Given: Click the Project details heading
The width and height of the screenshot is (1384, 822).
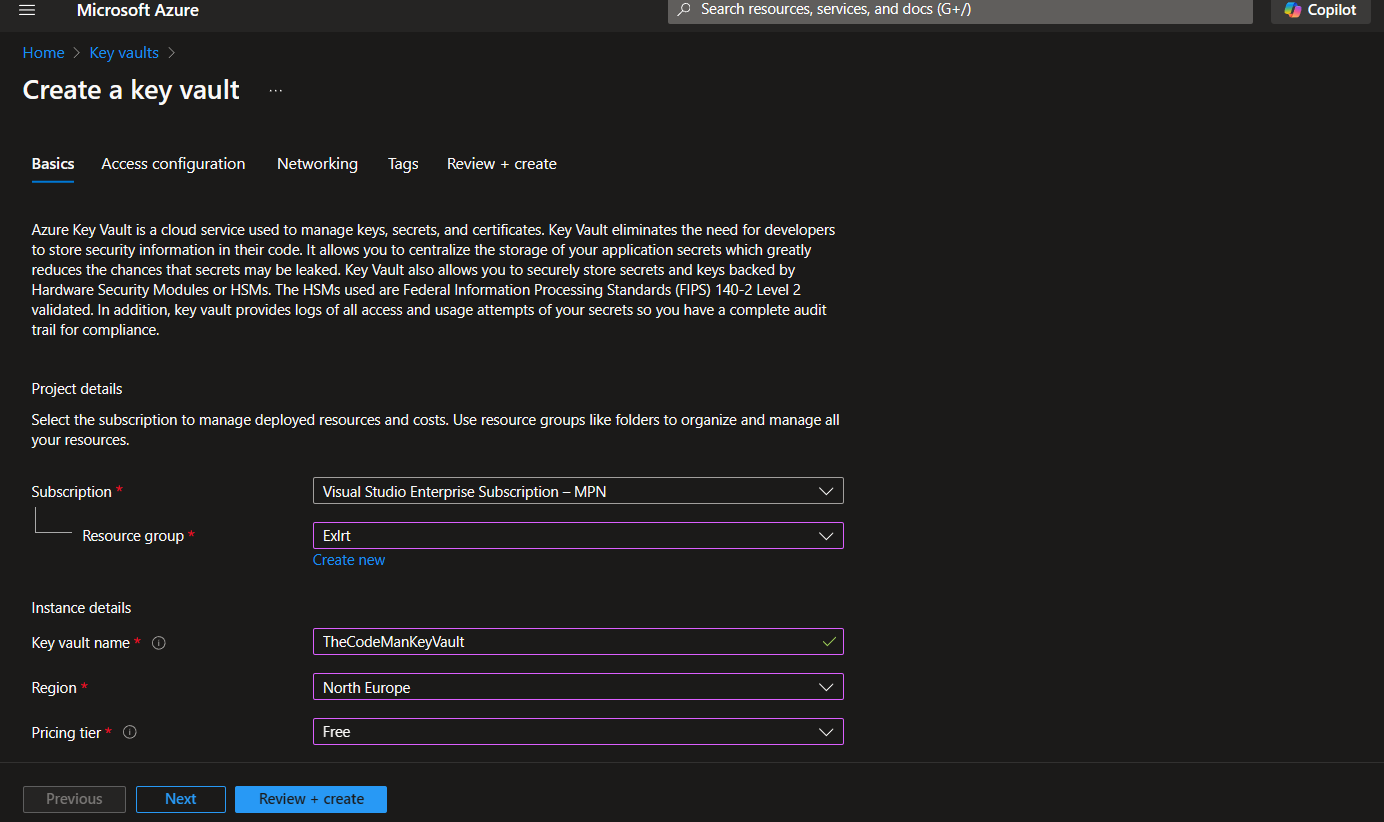Looking at the screenshot, I should point(77,389).
